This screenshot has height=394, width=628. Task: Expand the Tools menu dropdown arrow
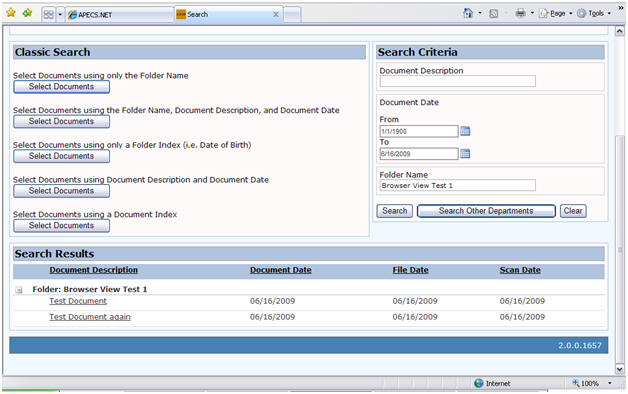pyautogui.click(x=609, y=14)
